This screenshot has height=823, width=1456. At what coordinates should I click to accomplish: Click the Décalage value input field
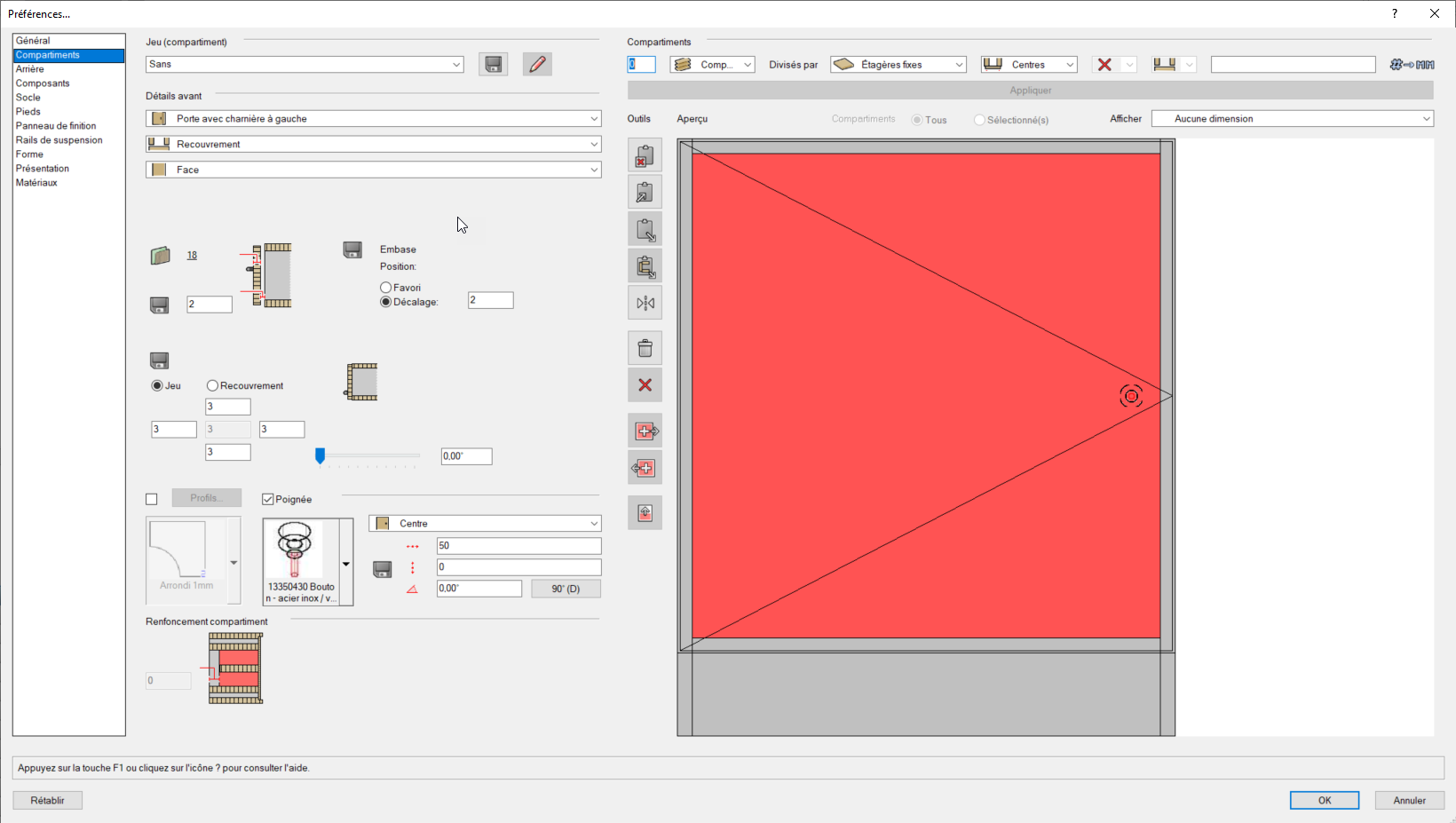(x=490, y=301)
